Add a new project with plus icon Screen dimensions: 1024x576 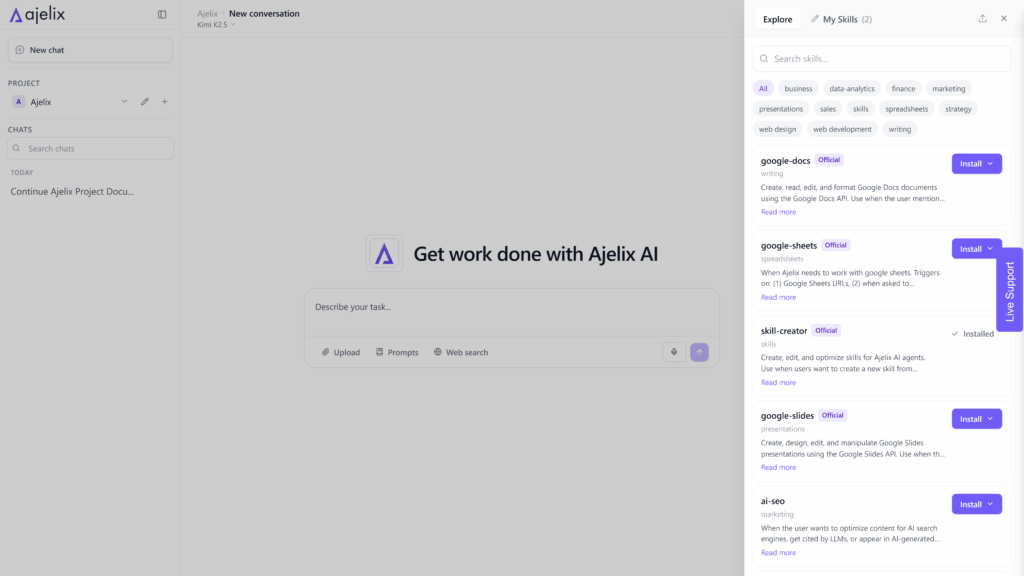click(165, 102)
